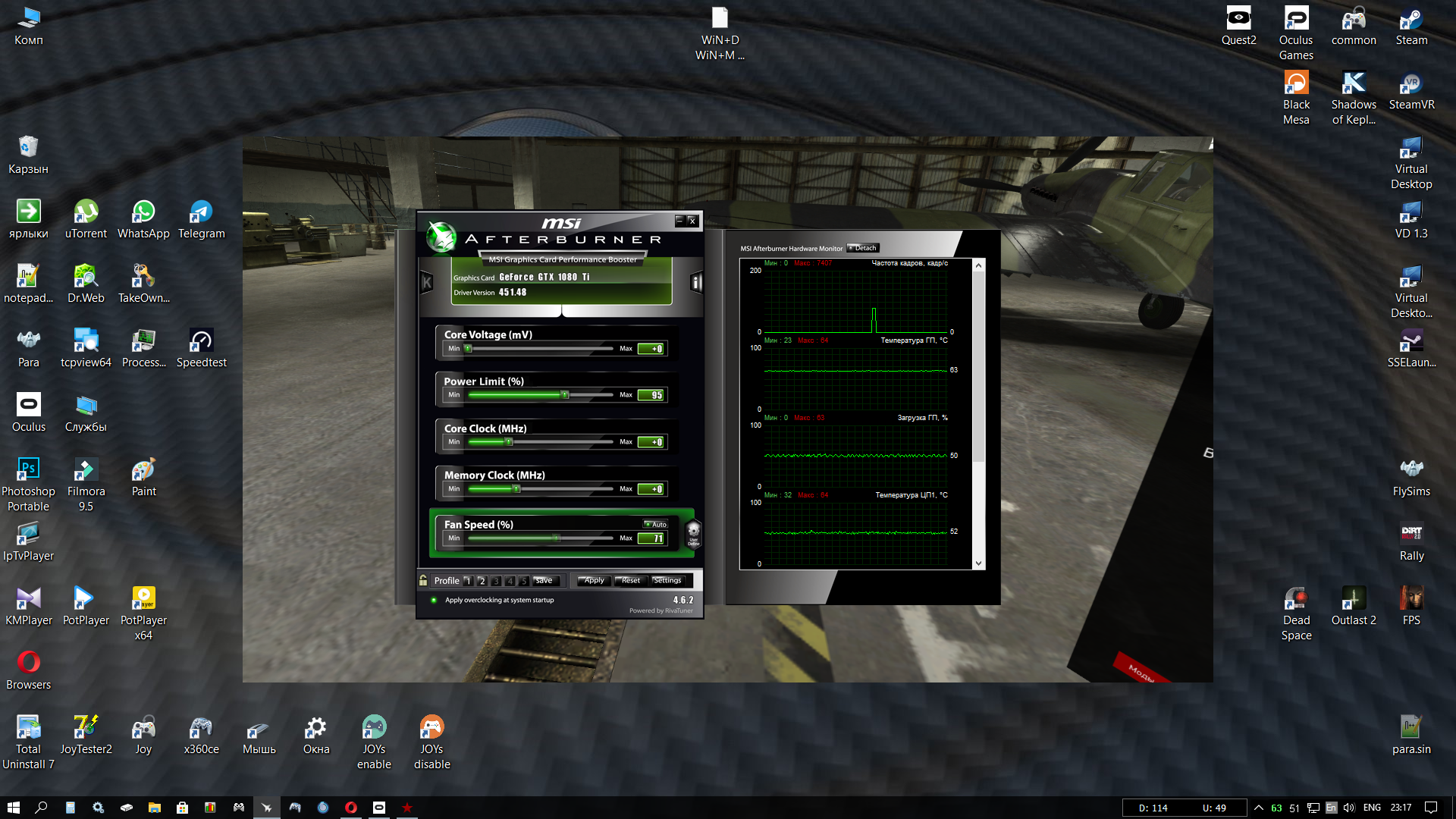Click the Core Clock slider handle
The height and width of the screenshot is (819, 1456).
[x=510, y=442]
